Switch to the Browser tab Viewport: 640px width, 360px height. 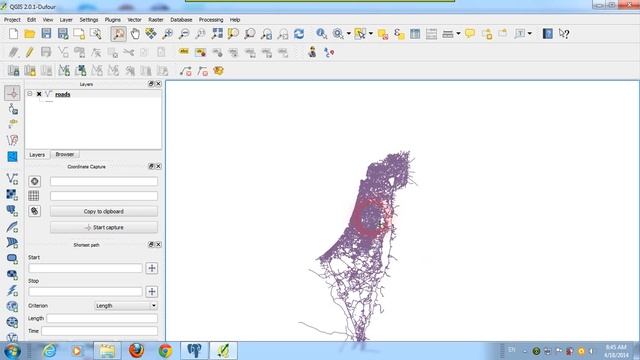(65, 154)
